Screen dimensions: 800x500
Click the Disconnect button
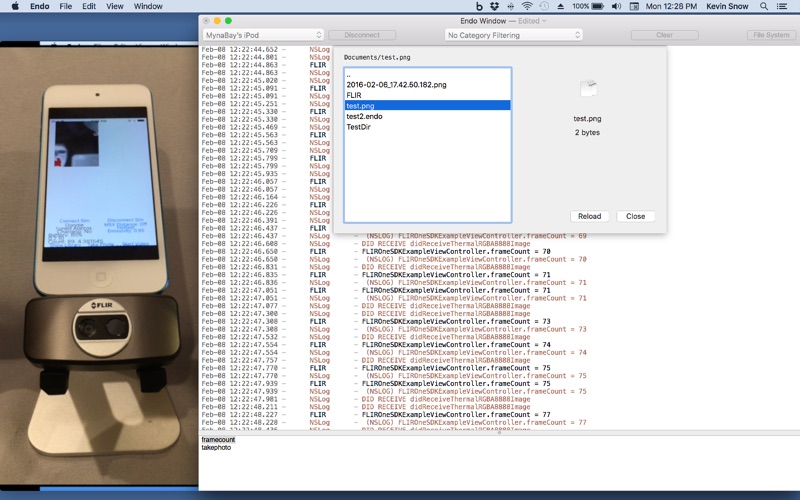tap(362, 35)
